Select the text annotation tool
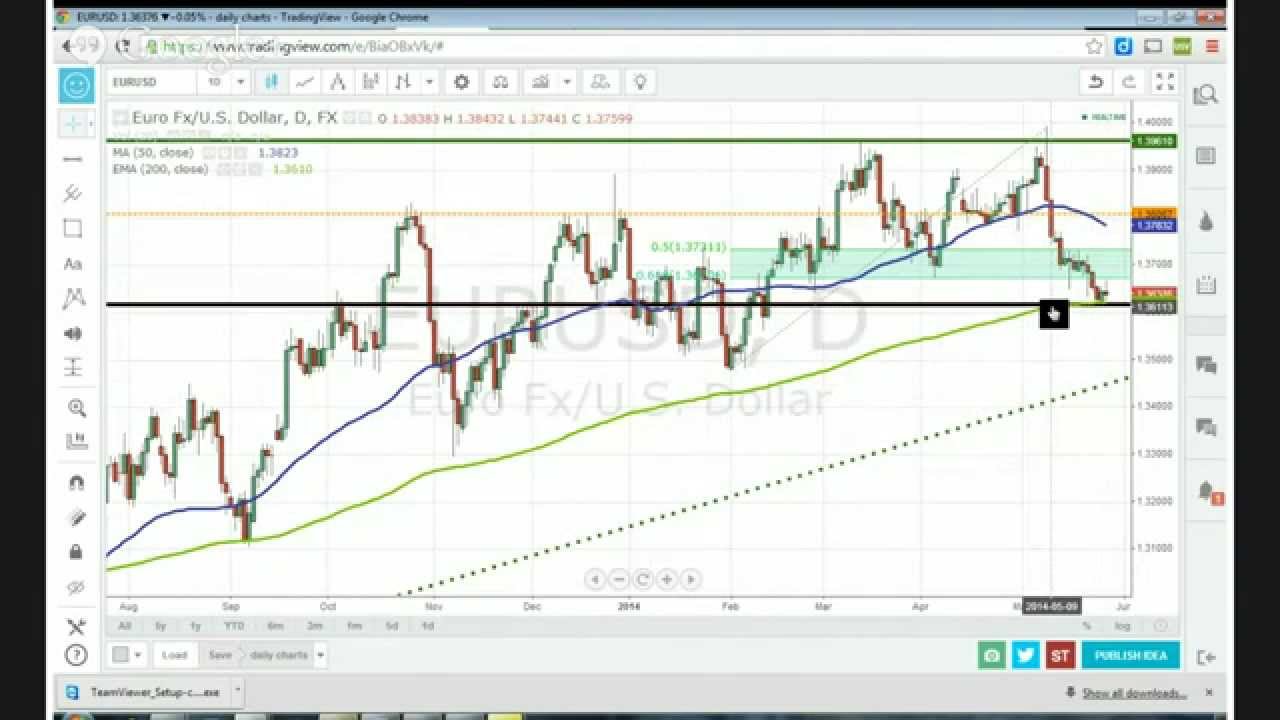1280x720 pixels. click(x=73, y=264)
